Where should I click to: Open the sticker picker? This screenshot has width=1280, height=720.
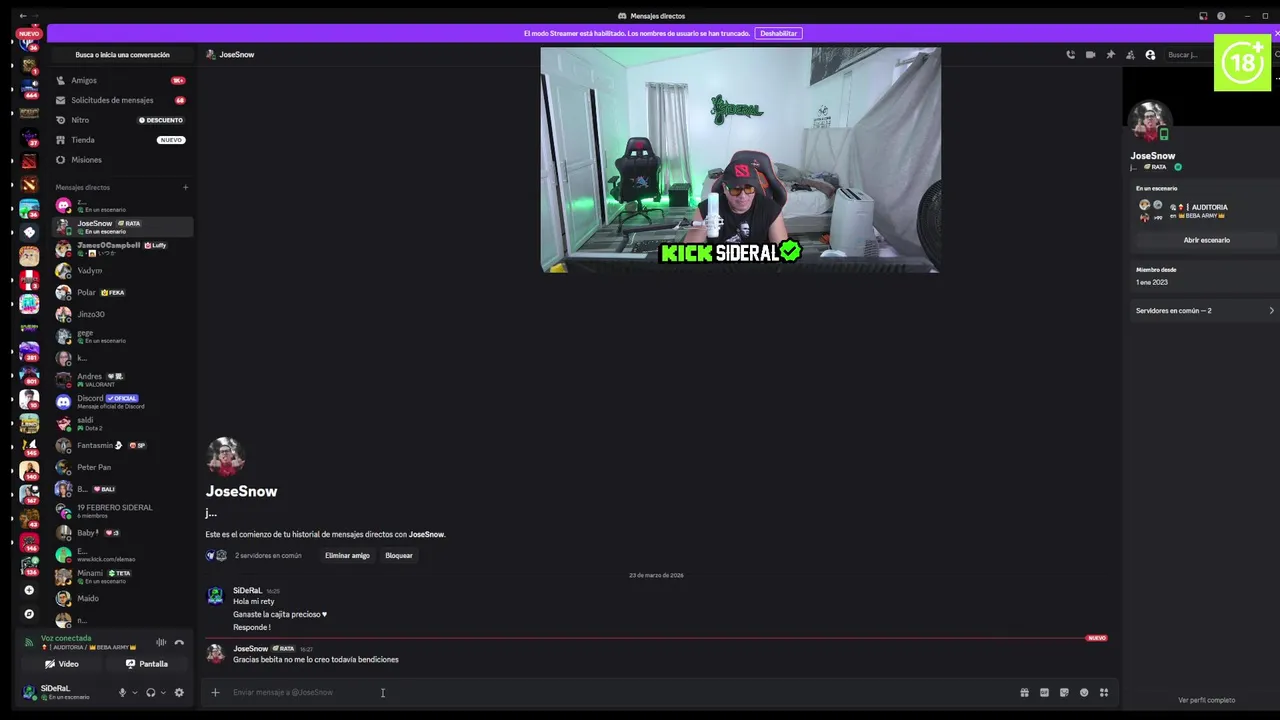click(x=1064, y=692)
